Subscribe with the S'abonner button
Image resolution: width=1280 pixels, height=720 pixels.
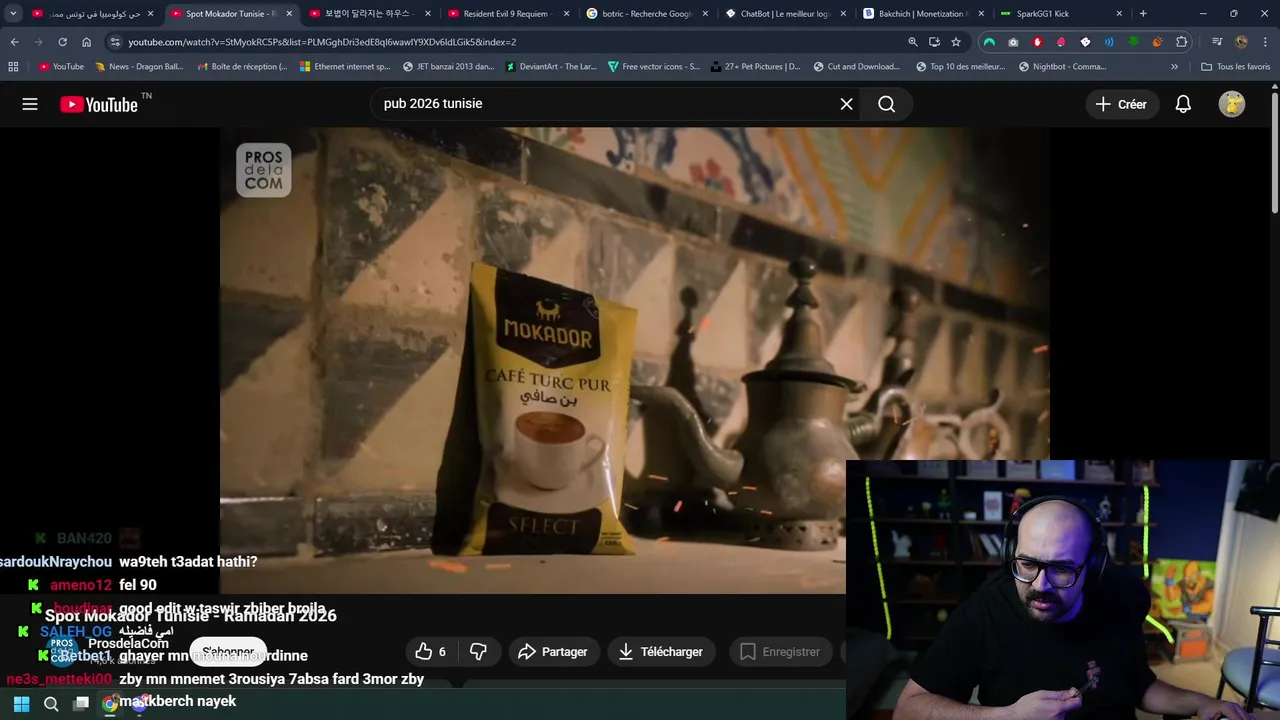coord(228,652)
